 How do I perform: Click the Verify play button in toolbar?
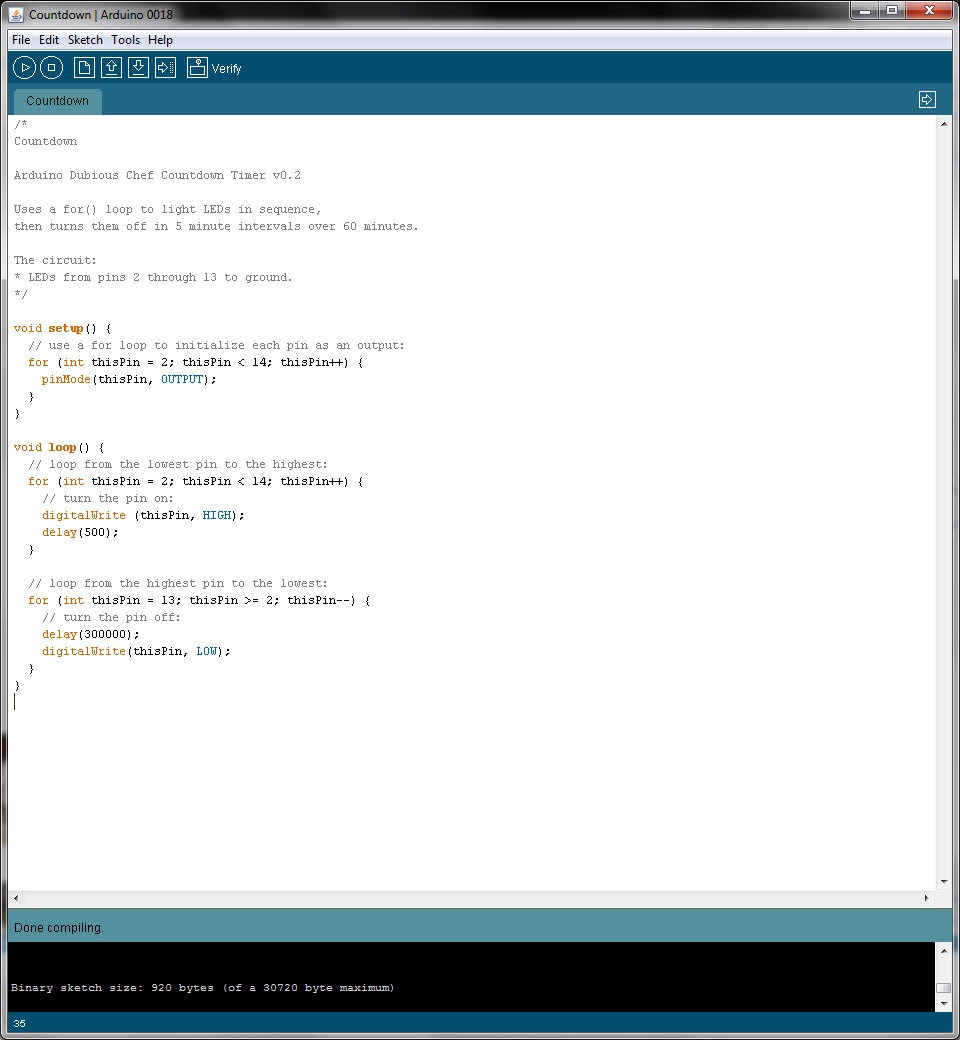(x=25, y=68)
